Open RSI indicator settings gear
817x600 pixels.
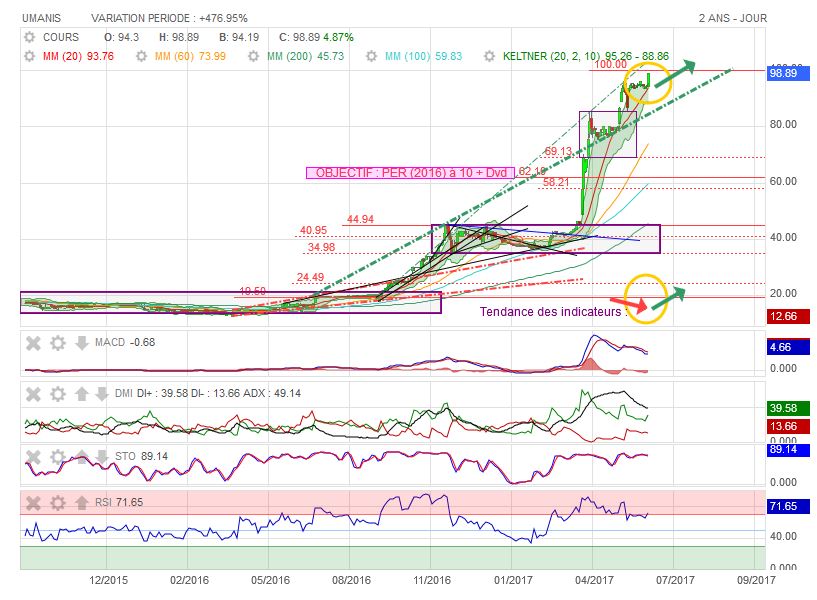coord(58,503)
